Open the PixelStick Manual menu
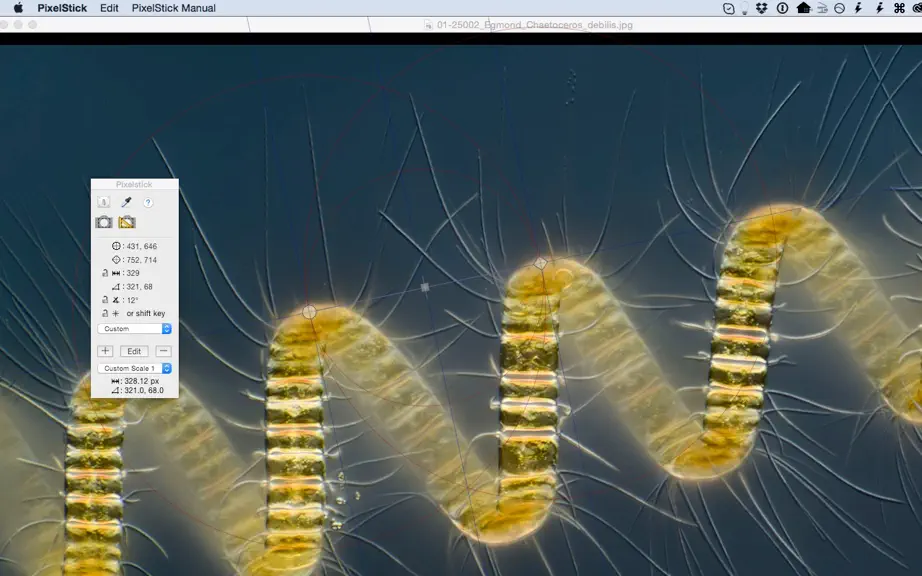922x576 pixels. click(173, 8)
